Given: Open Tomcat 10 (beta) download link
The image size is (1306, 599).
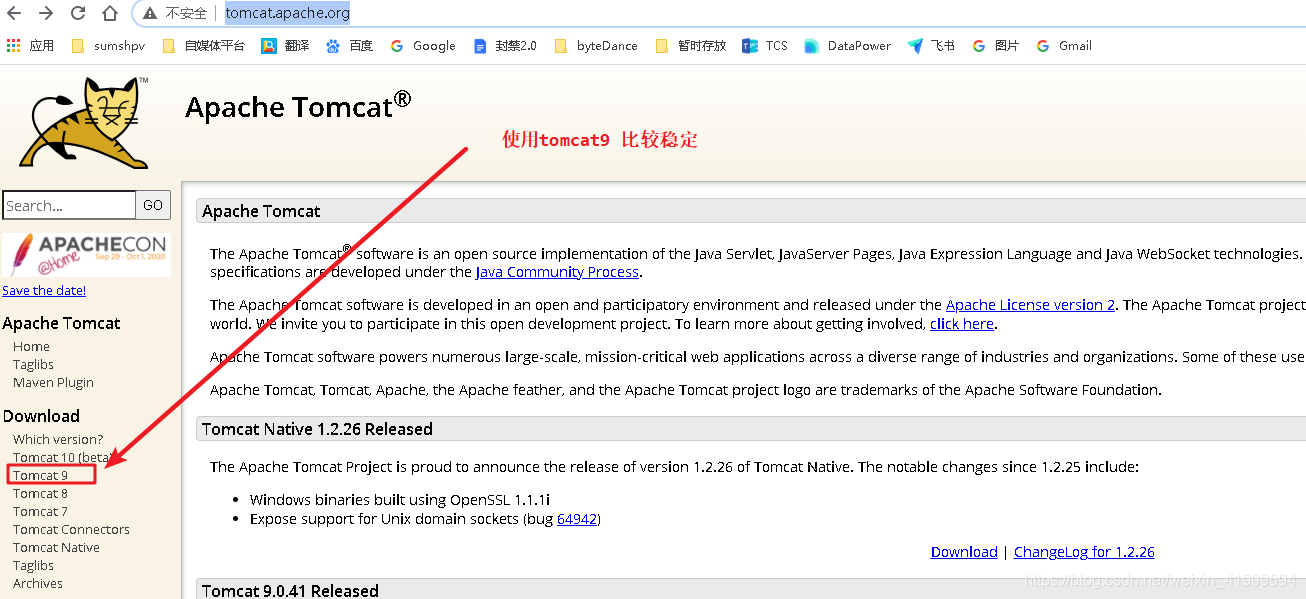Looking at the screenshot, I should 62,458.
